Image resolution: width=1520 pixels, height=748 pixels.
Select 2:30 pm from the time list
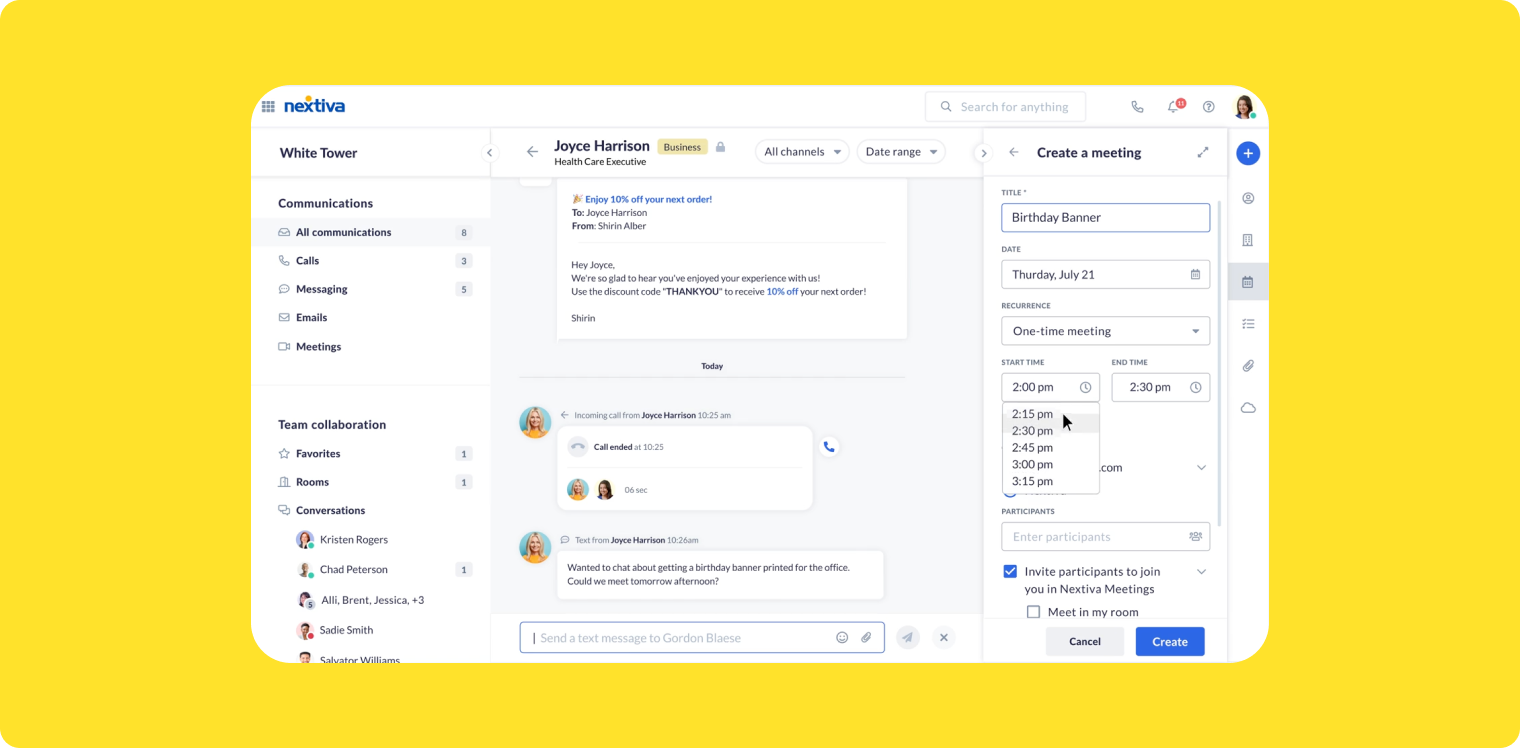pos(1032,430)
